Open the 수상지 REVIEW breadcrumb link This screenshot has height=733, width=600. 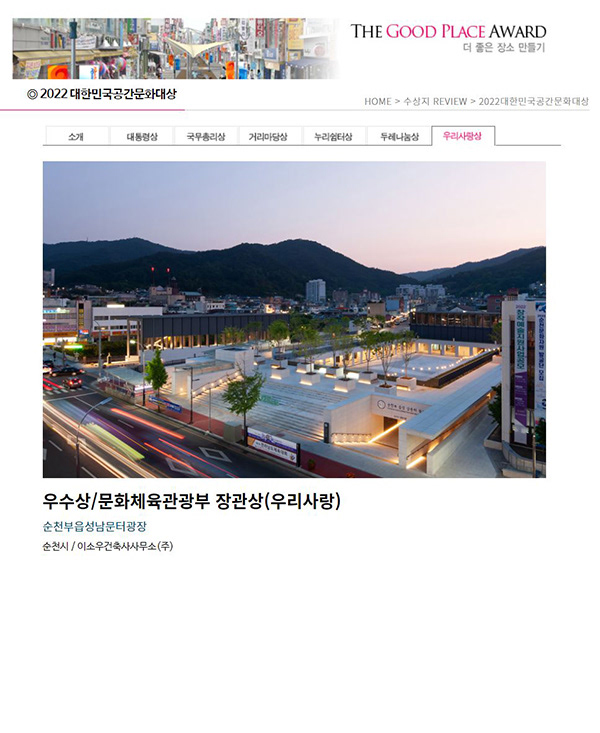click(435, 101)
